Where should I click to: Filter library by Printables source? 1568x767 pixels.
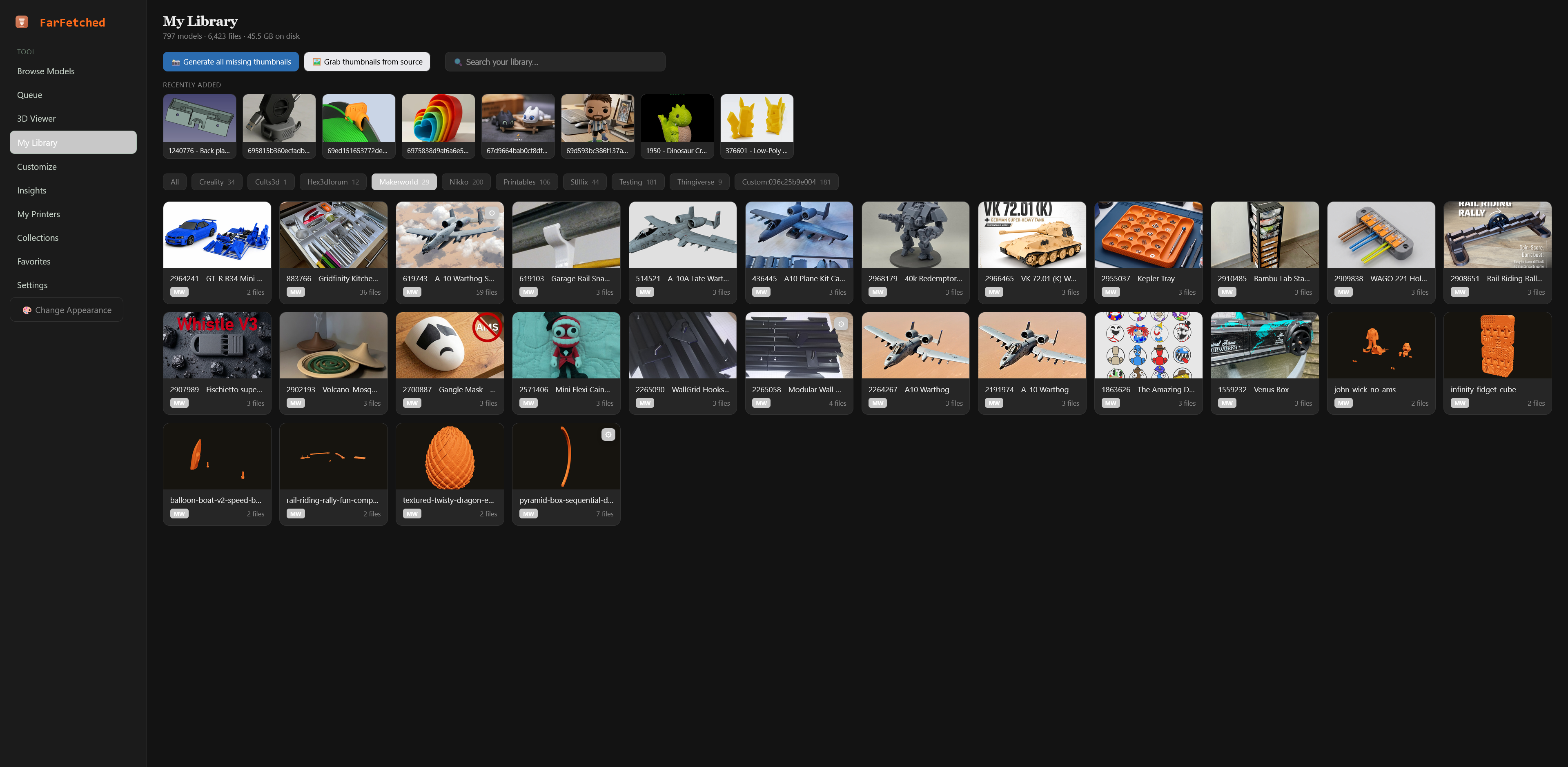pos(526,182)
